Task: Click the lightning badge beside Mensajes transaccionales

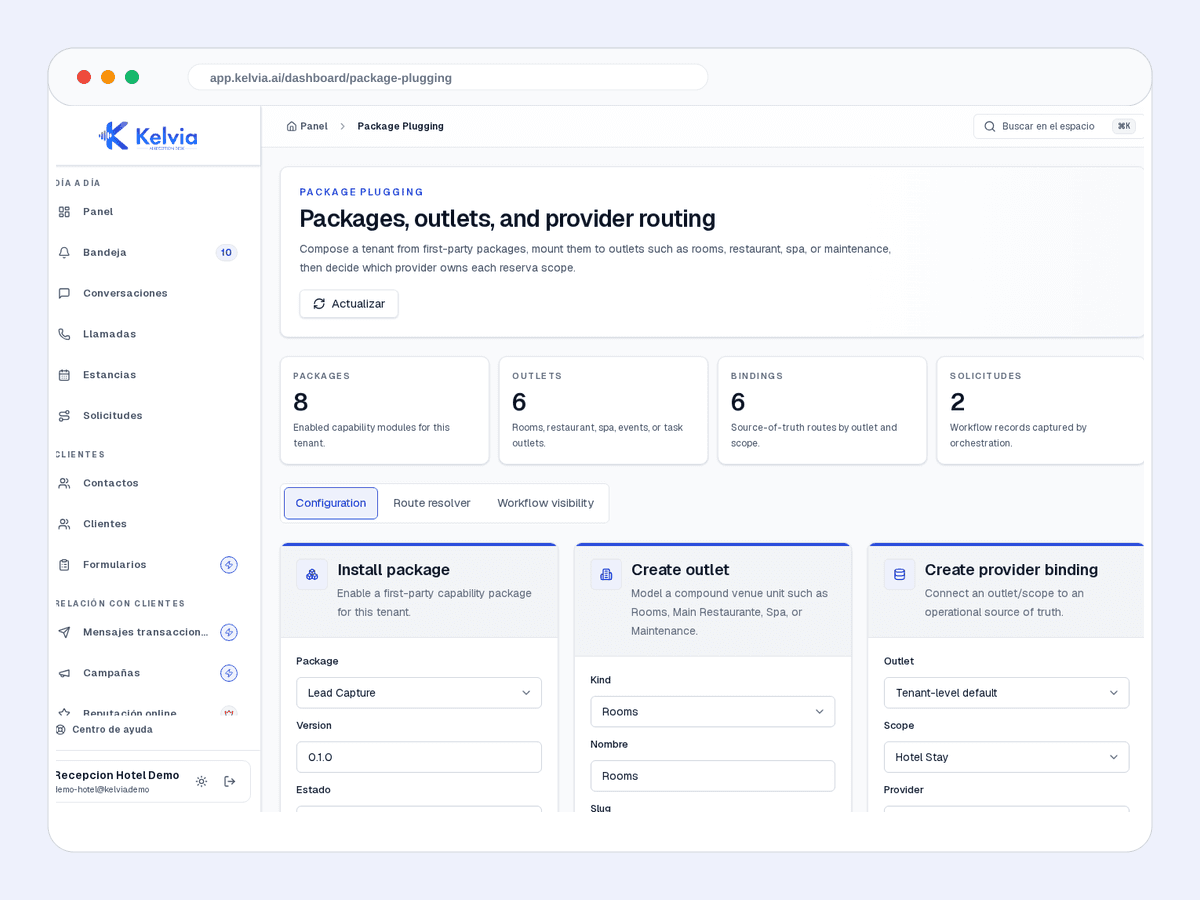Action: 229,633
